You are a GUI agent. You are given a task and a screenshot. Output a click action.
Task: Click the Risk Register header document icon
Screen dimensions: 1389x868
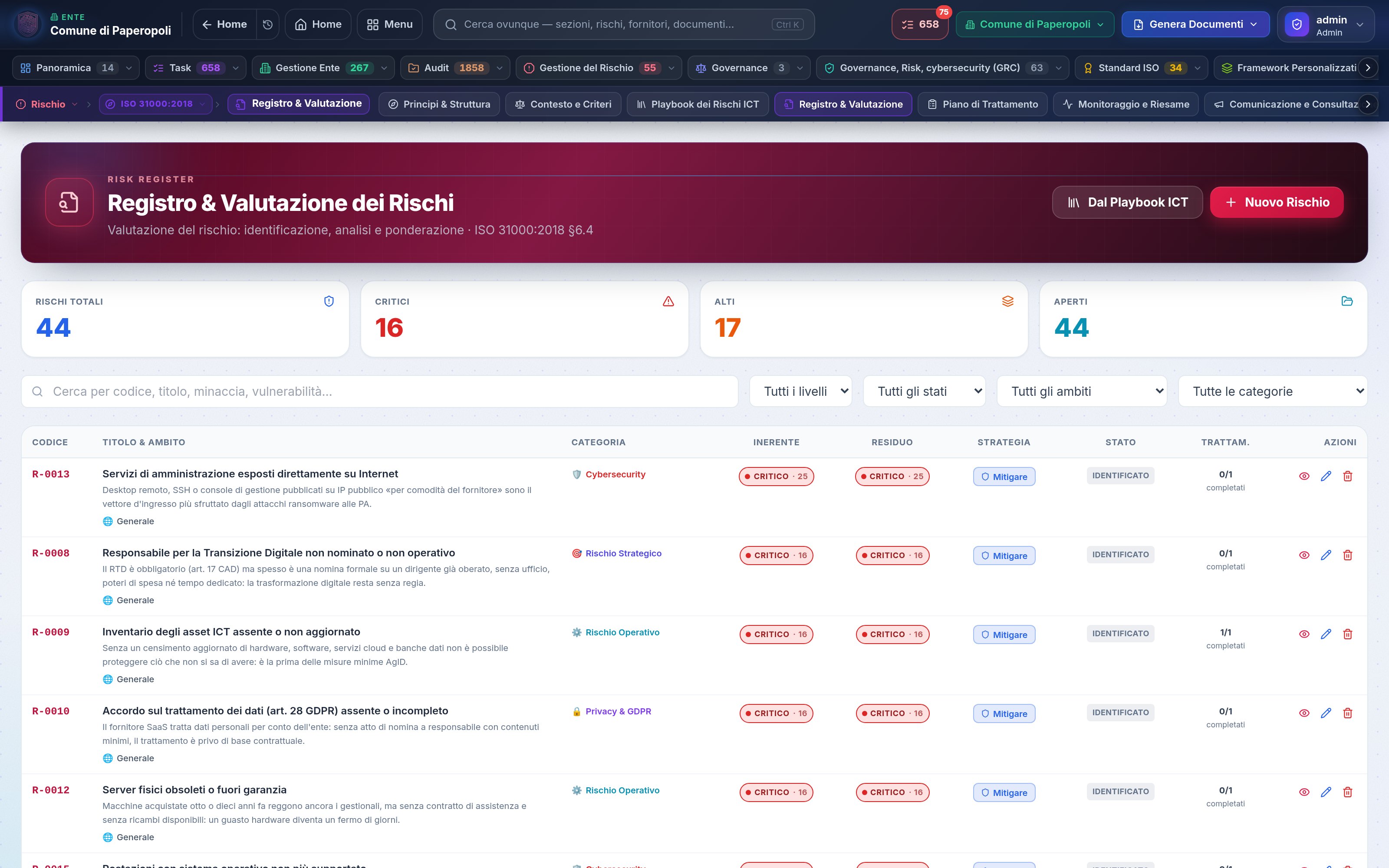point(69,202)
